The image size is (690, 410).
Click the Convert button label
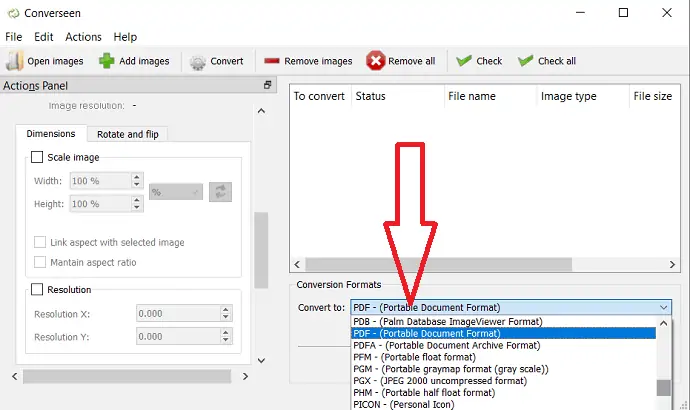227,61
